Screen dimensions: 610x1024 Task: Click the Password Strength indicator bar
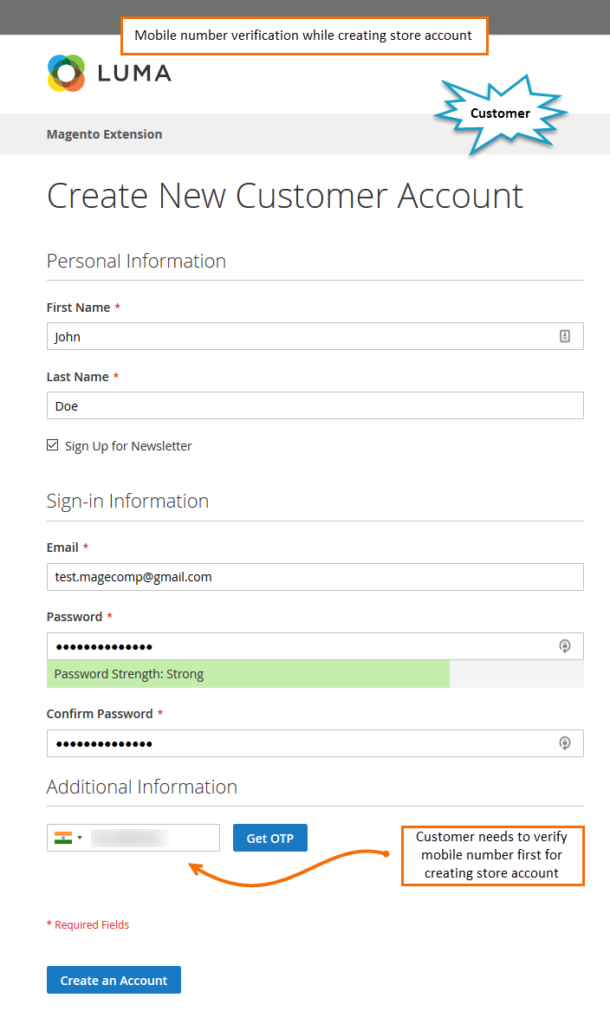tap(315, 674)
